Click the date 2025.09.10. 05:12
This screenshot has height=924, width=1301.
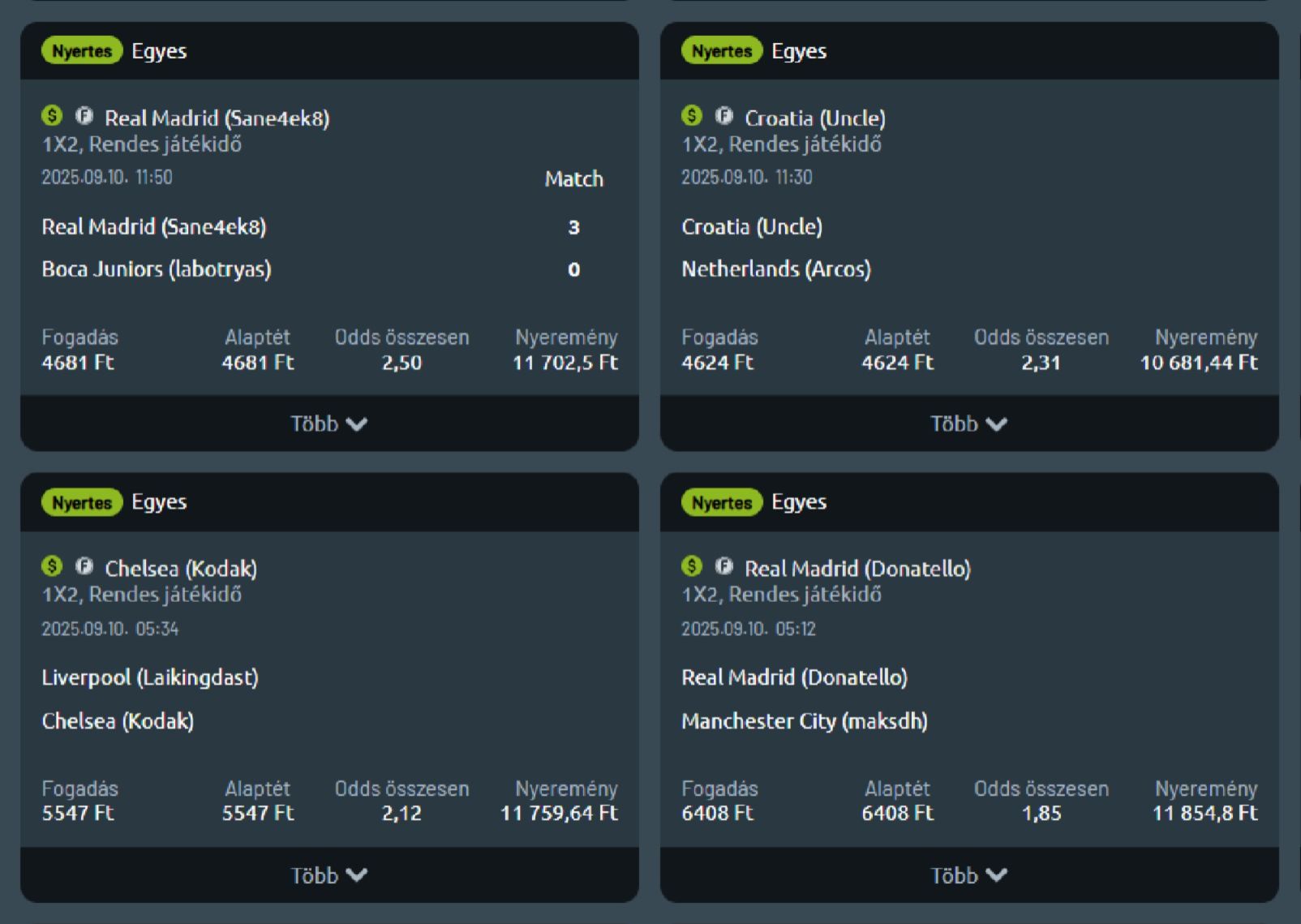749,629
